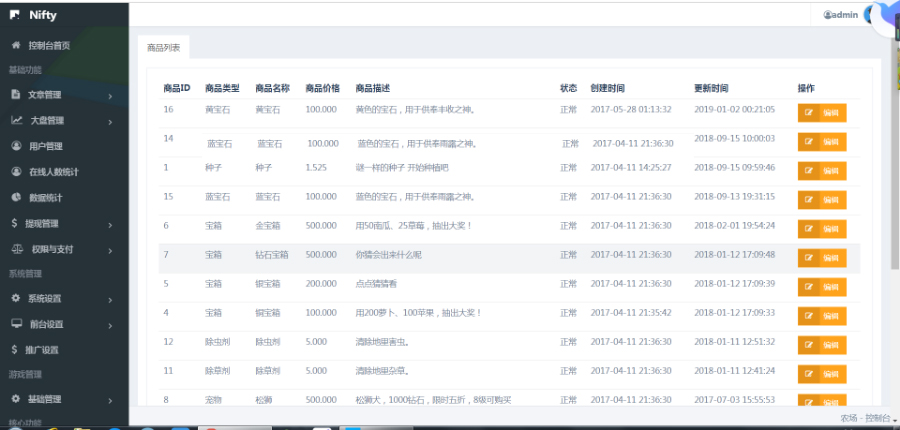Click the monitor icon for 前台设置
The height and width of the screenshot is (430, 900).
point(16,324)
